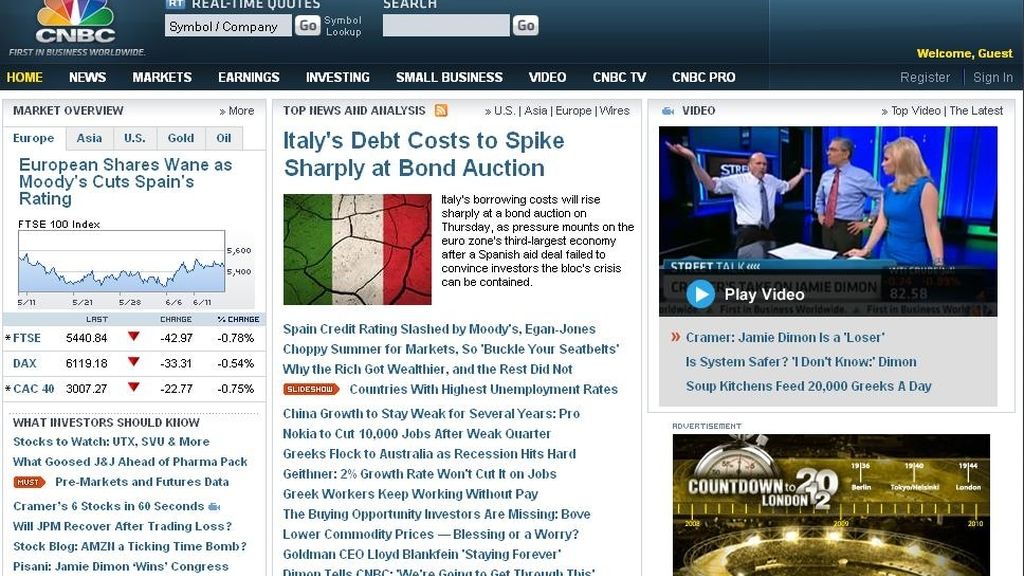Open Soup Kitchens Feed 20,000 Greeks link
1024x576 pixels.
click(x=808, y=386)
